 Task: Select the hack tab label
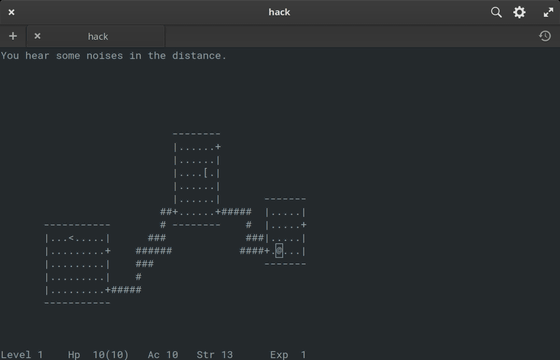point(98,36)
